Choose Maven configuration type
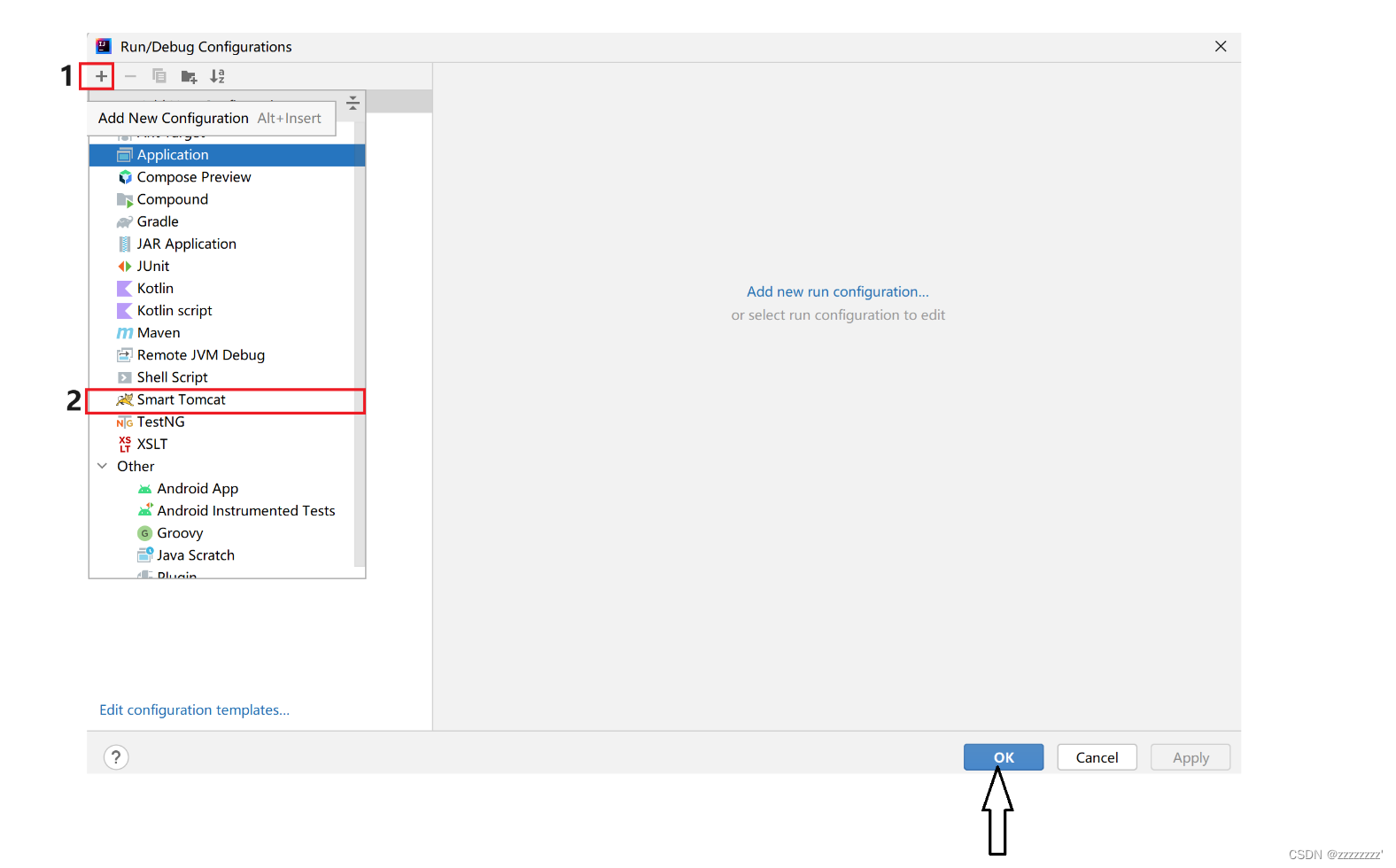 [227, 332]
